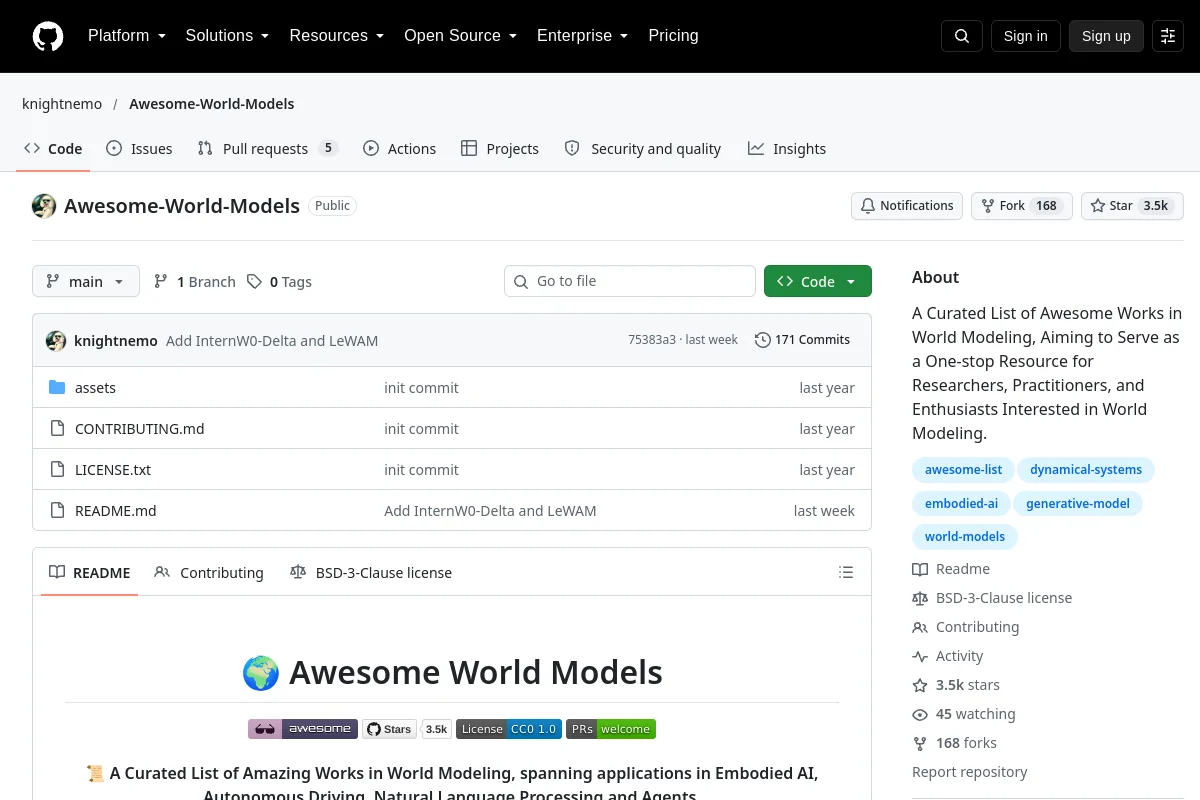Click the file icon for CONTRIBUTING.md
The height and width of the screenshot is (800, 1200).
tap(57, 429)
